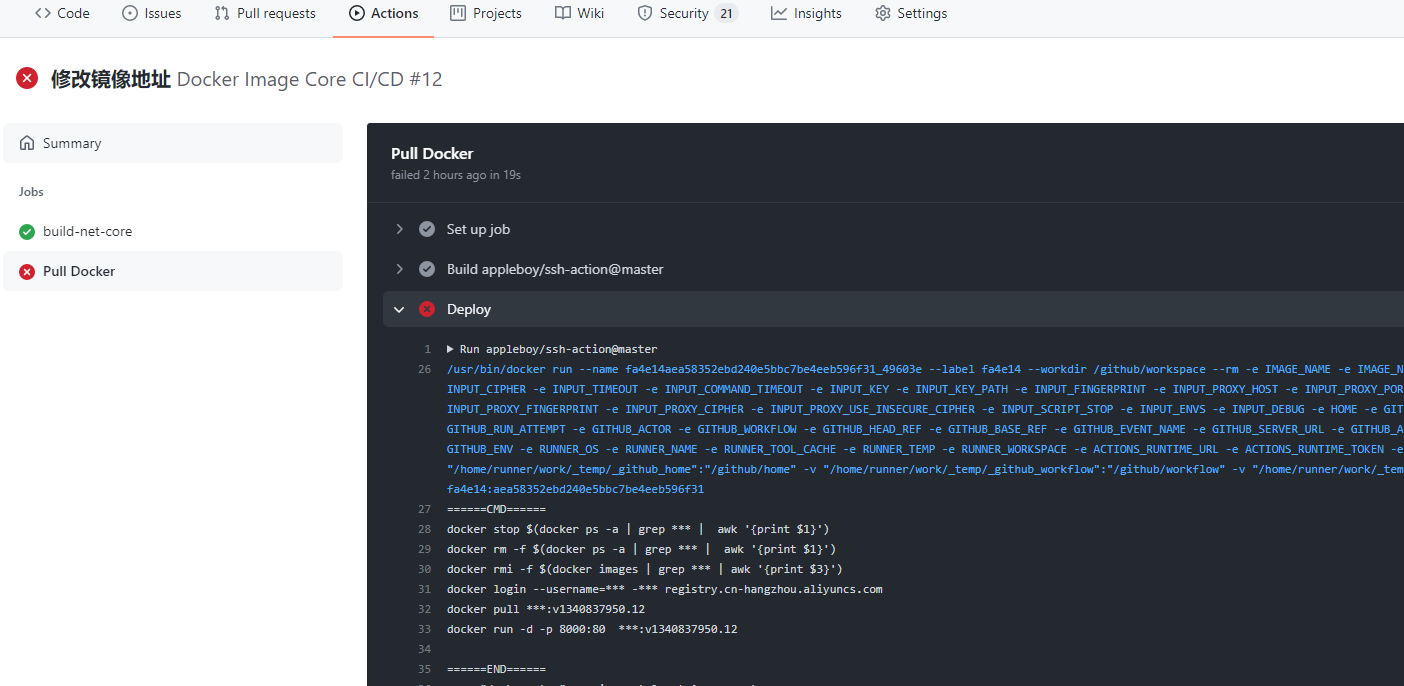Image resolution: width=1404 pixels, height=686 pixels.
Task: Expand the Run appleboy/ssh-action@master log group
Action: click(451, 349)
